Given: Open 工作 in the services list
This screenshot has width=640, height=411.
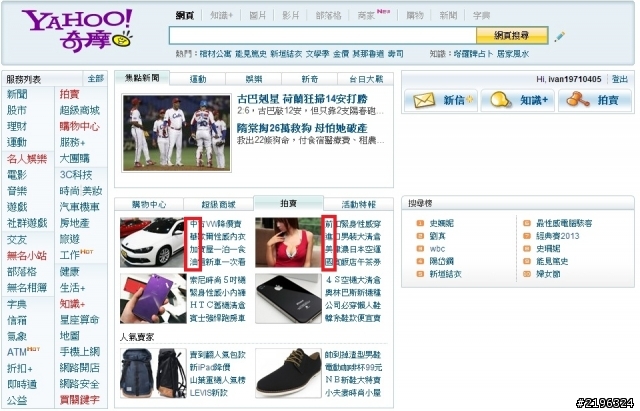Looking at the screenshot, I should point(69,255).
